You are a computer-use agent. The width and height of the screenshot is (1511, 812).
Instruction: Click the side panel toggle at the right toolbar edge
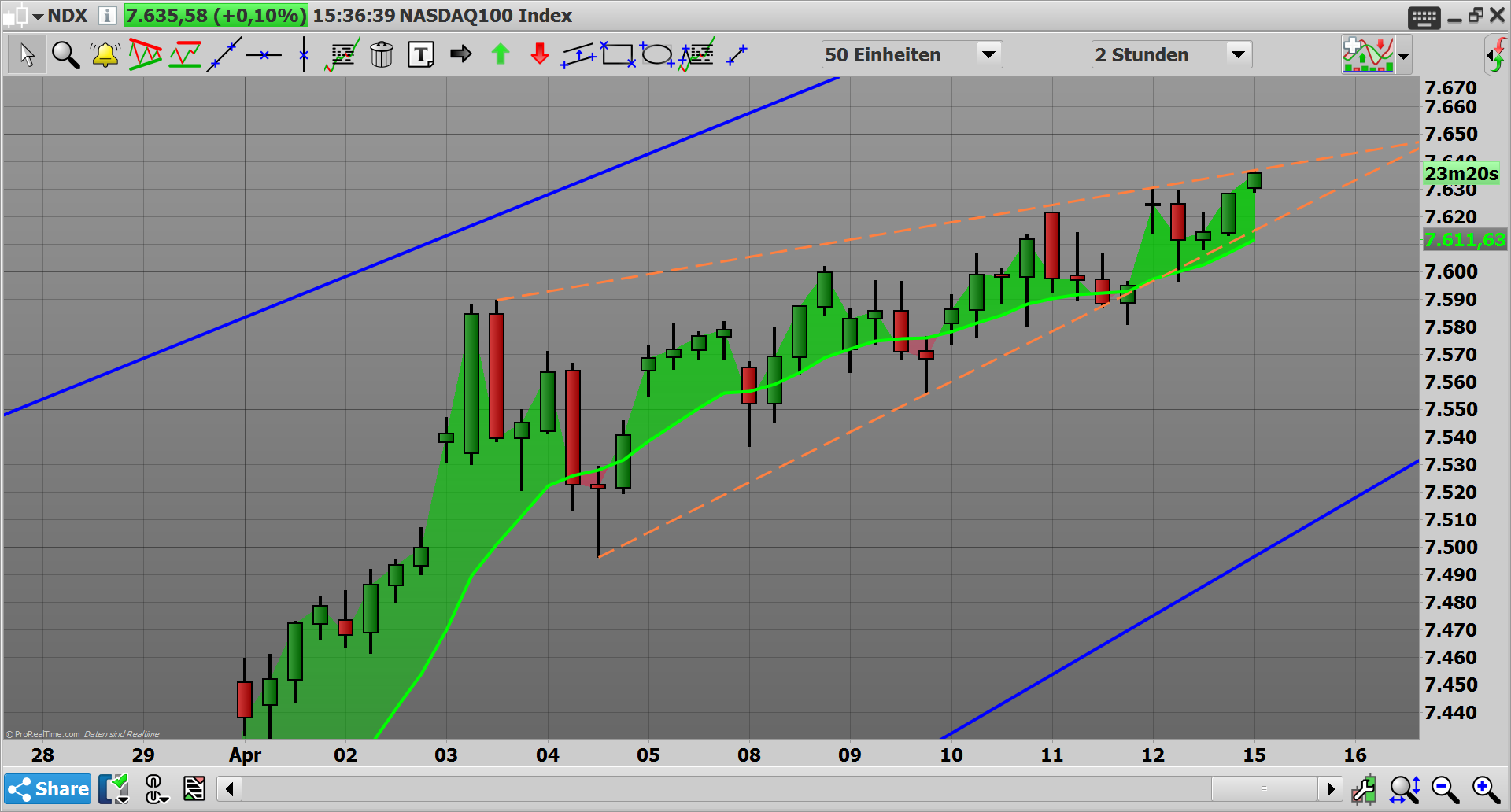pyautogui.click(x=1496, y=55)
